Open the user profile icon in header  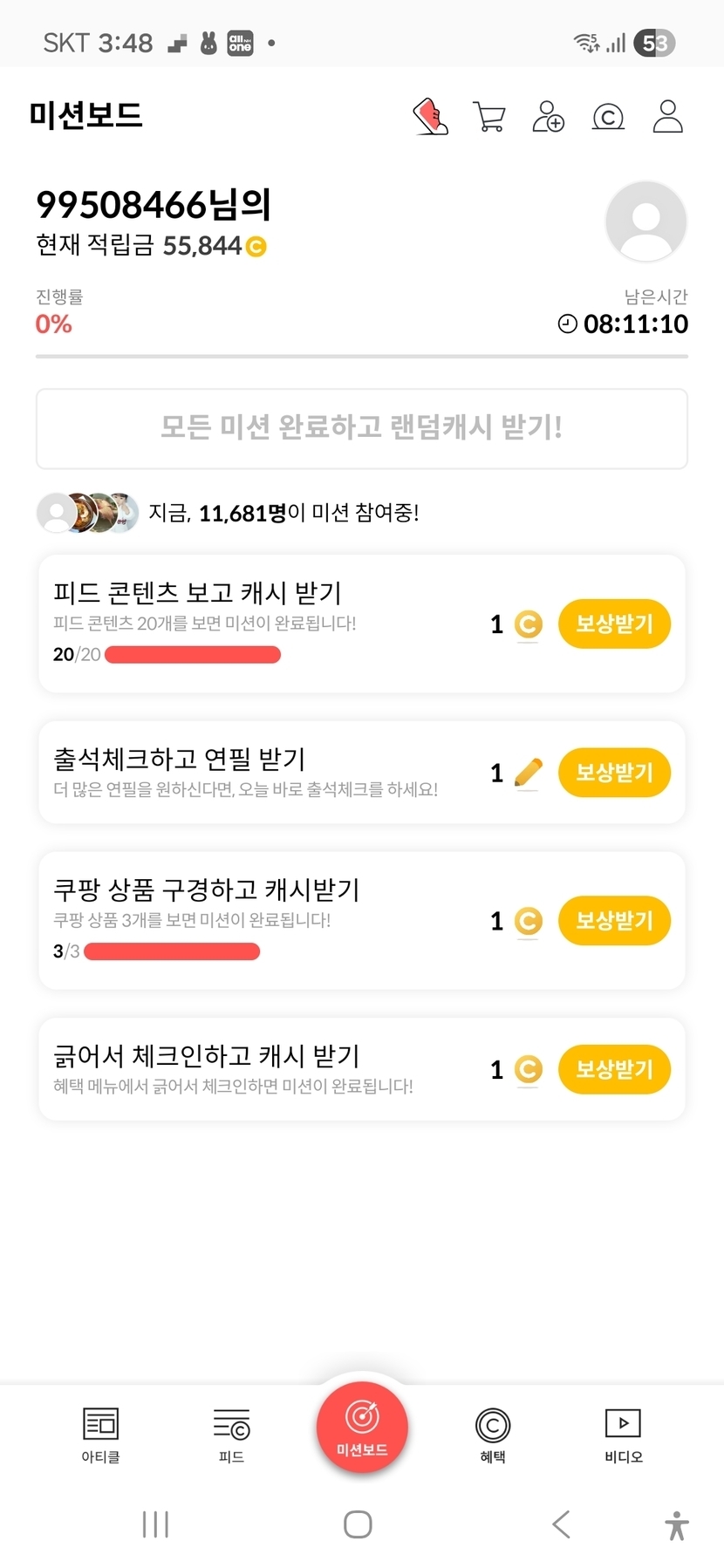tap(667, 117)
